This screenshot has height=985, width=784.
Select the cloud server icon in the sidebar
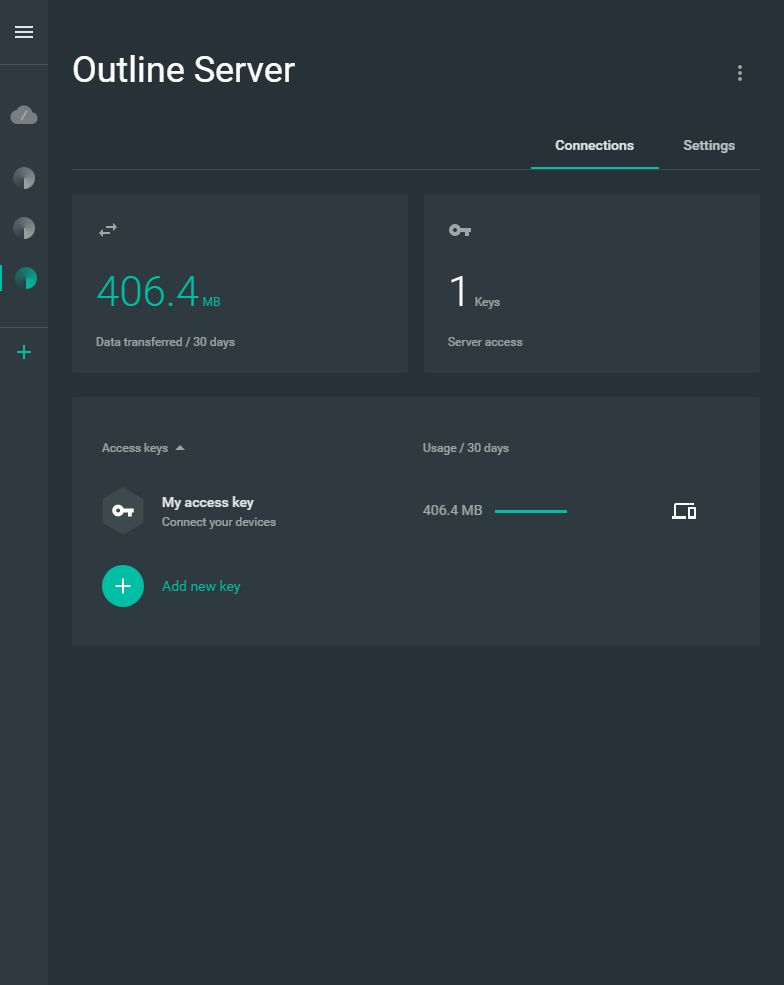tap(24, 115)
